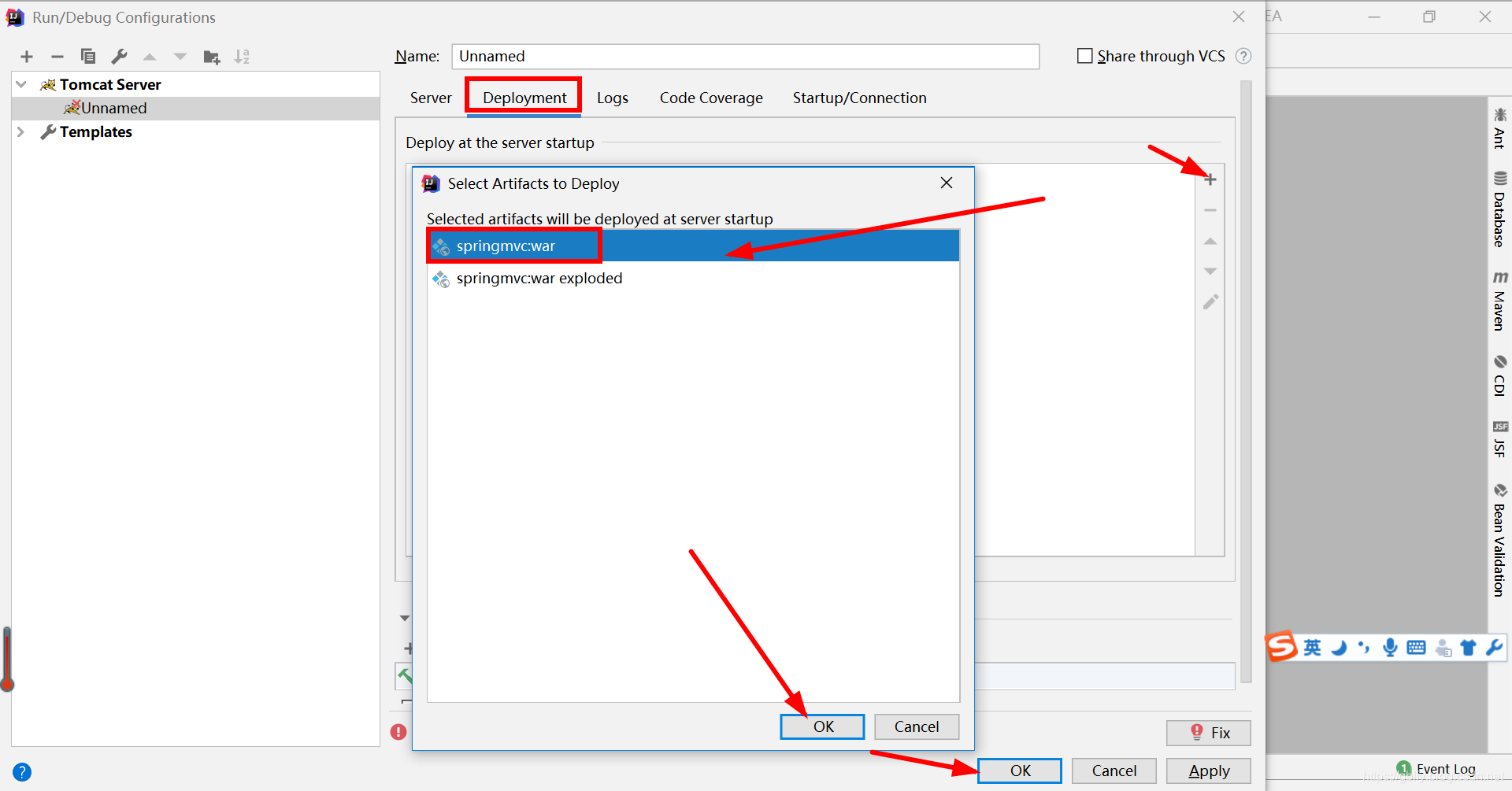Move artifact up in deployment list
This screenshot has width=1512, height=791.
click(1210, 242)
